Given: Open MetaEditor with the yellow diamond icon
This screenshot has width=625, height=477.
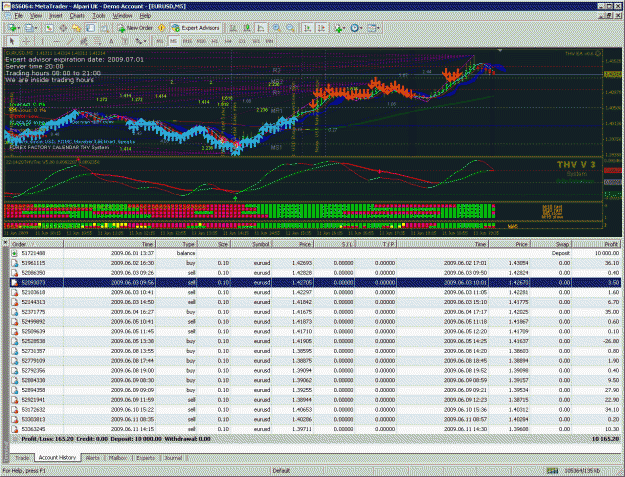Looking at the screenshot, I should [161, 28].
